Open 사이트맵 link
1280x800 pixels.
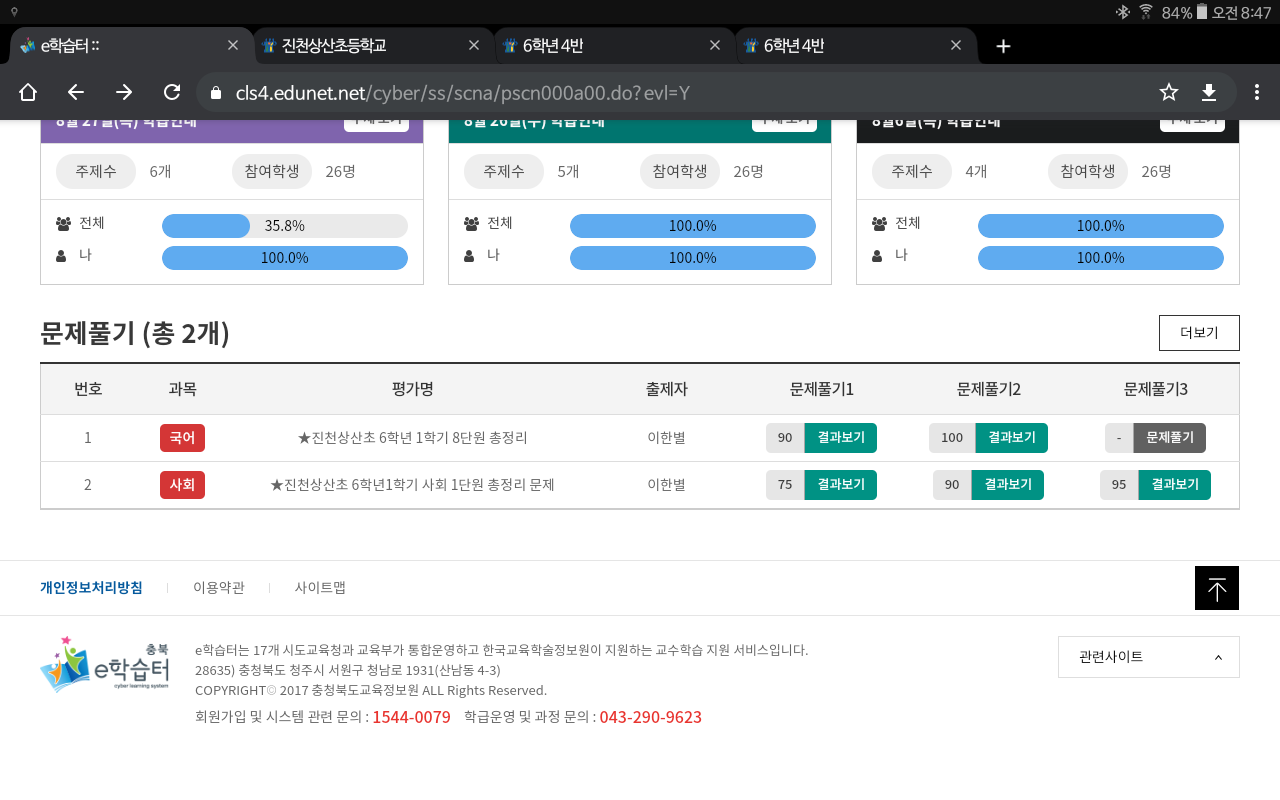(x=320, y=588)
